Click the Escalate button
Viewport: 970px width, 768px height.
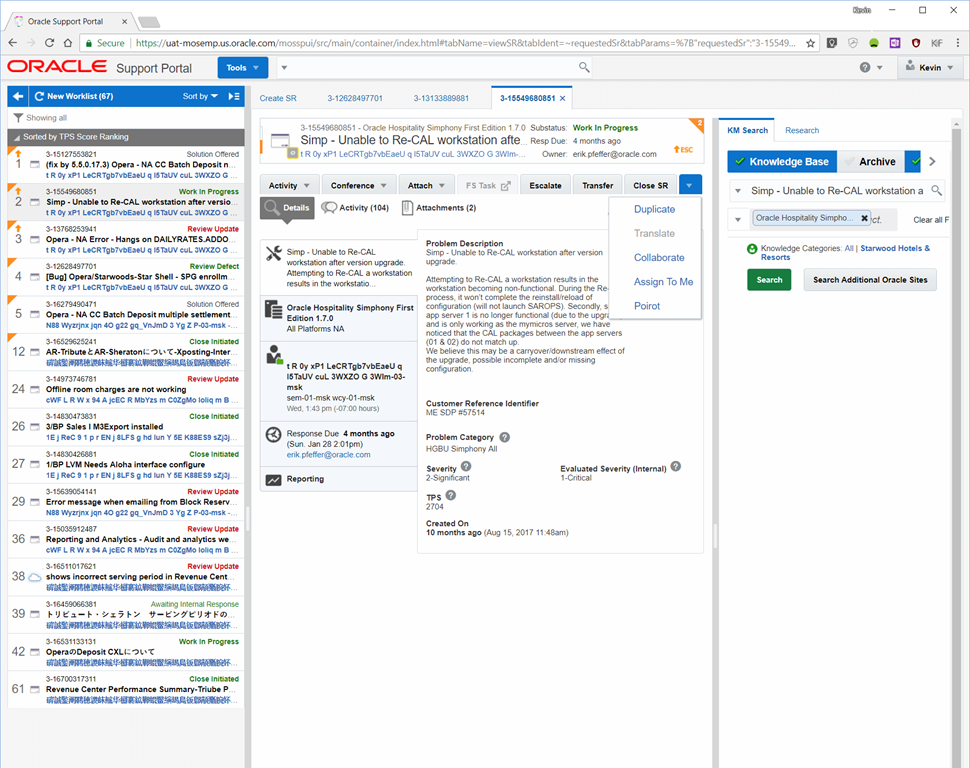pos(545,185)
